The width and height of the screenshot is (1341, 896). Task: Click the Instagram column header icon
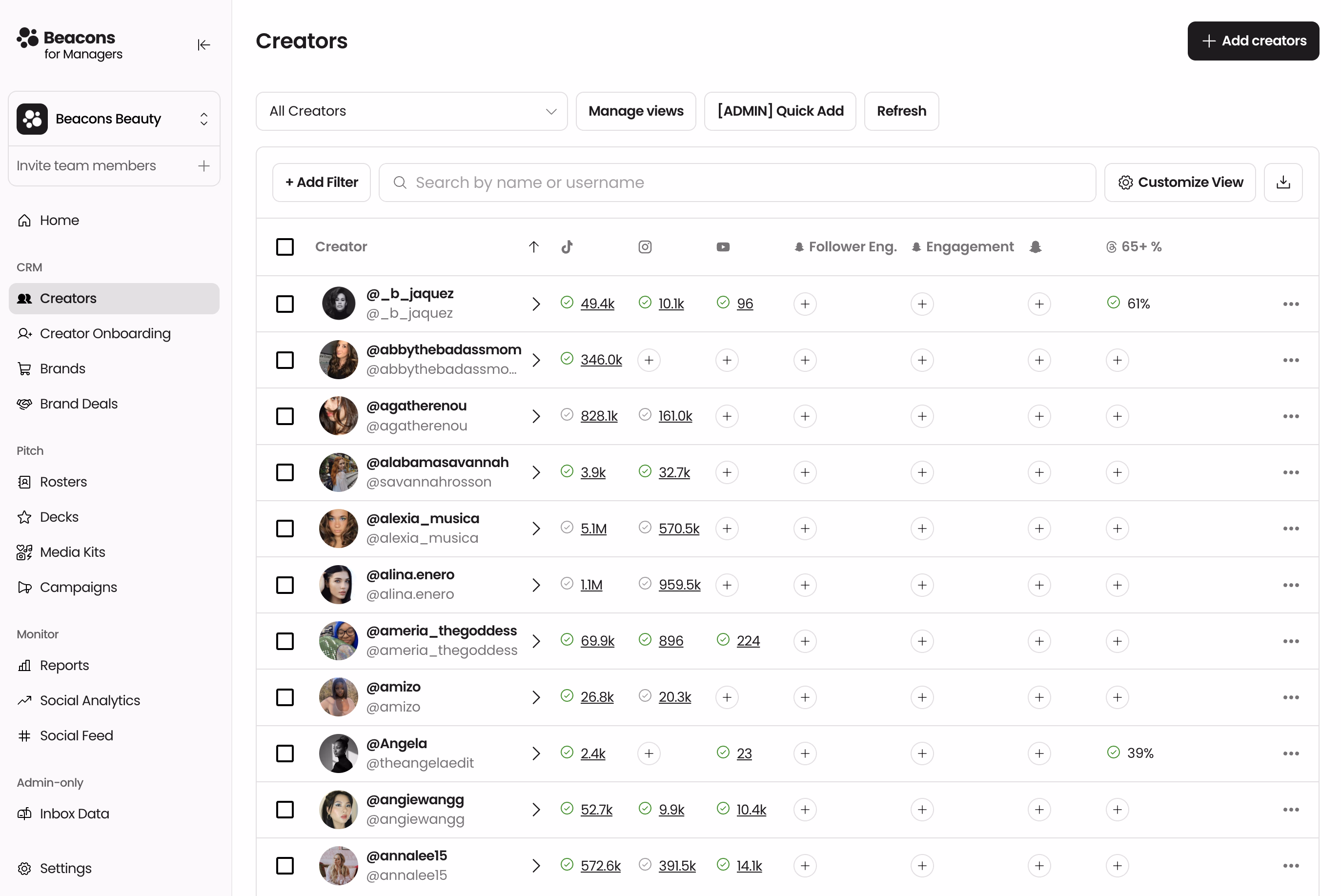645,246
